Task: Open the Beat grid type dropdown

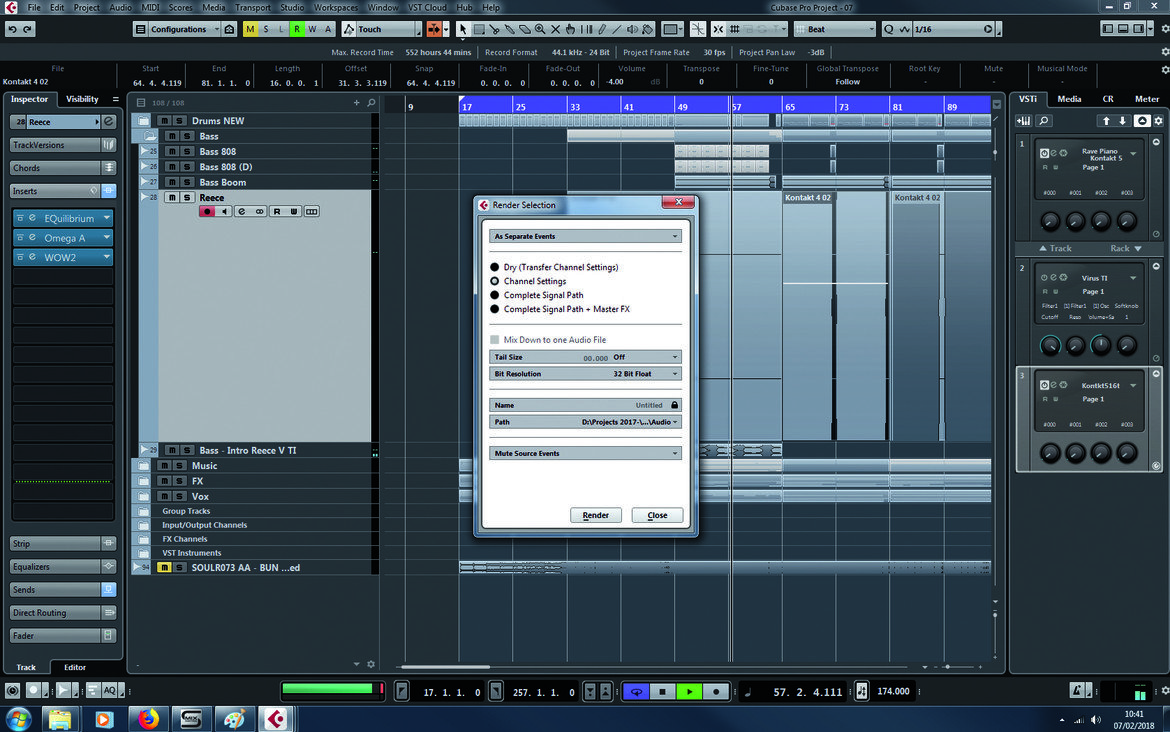Action: (834, 29)
